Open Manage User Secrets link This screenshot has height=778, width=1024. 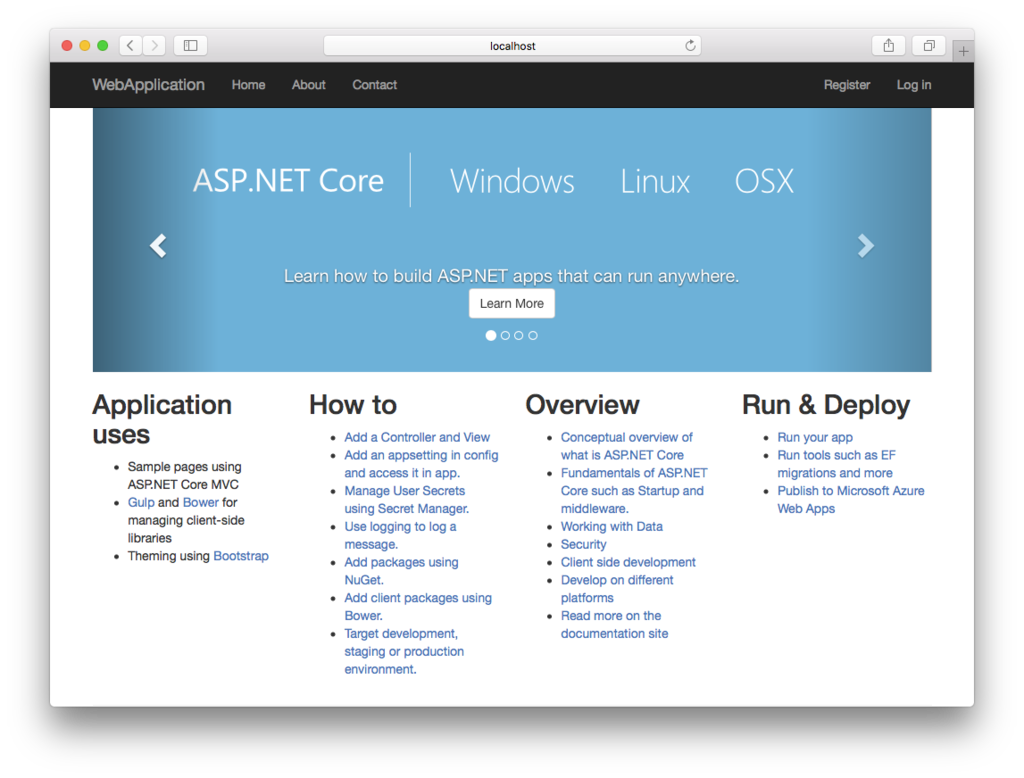click(406, 500)
